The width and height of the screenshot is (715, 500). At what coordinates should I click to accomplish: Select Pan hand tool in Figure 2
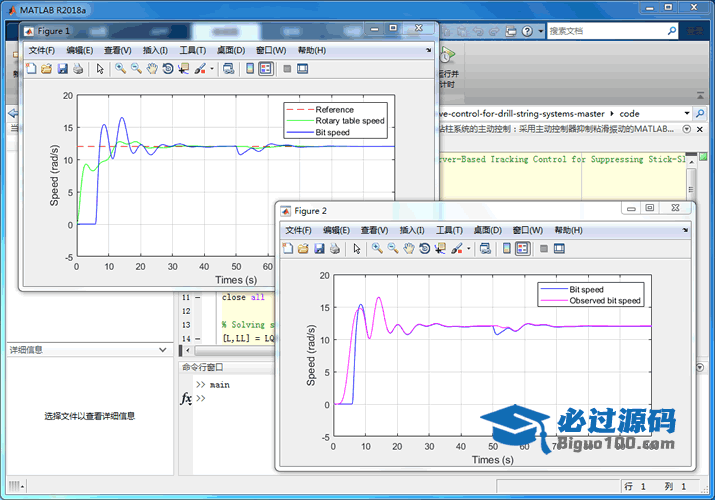click(409, 248)
